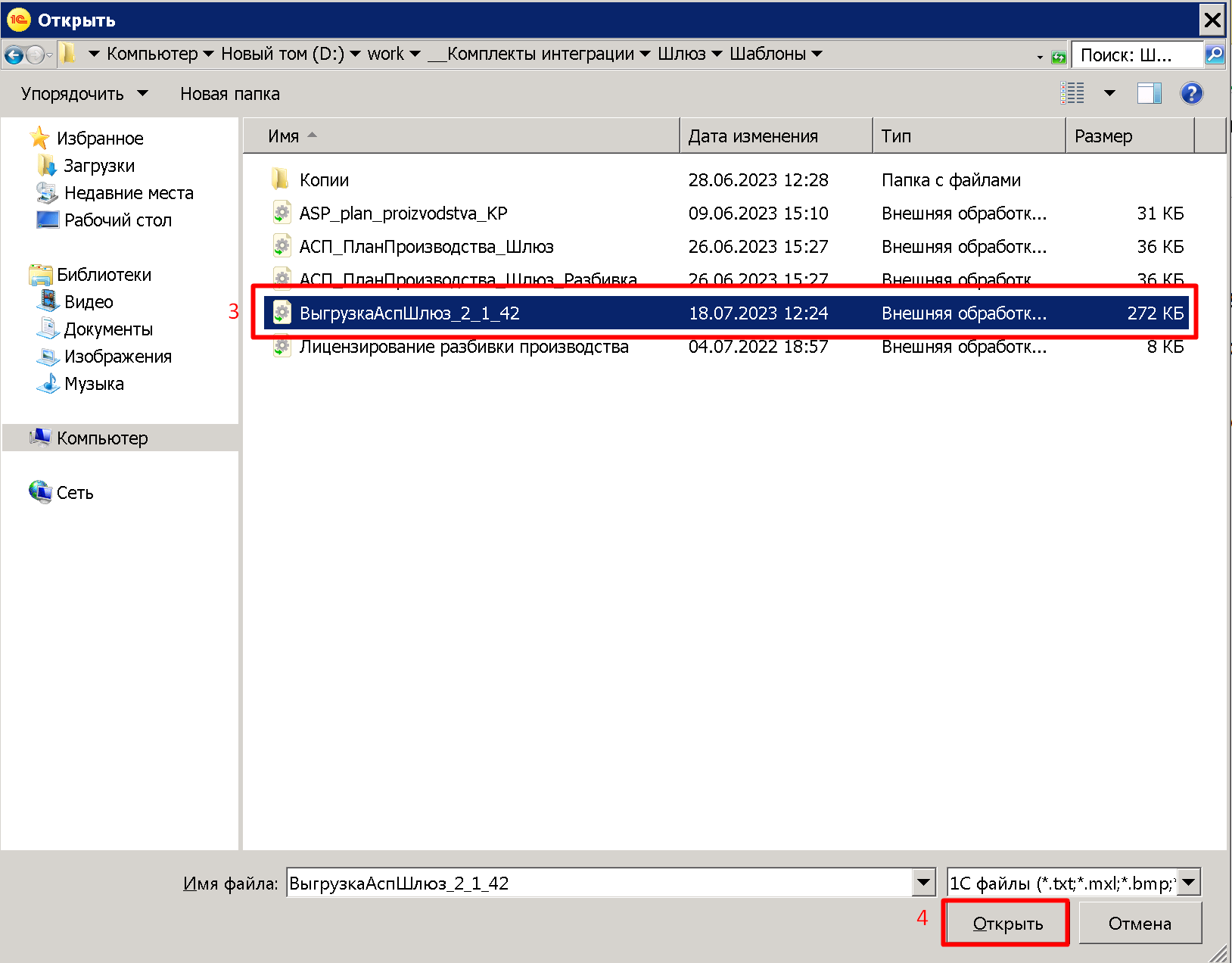Open the Копии folder

click(x=324, y=180)
